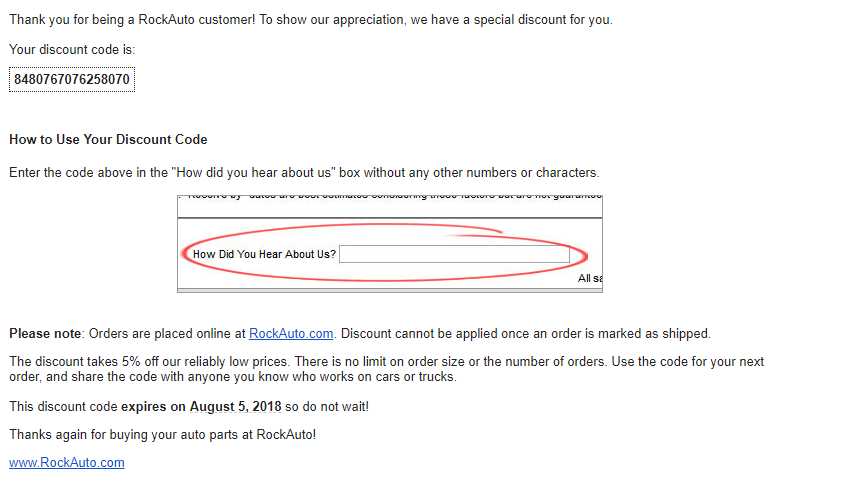
Task: Click the 'Thanks again for buying' closing line
Action: tap(163, 434)
